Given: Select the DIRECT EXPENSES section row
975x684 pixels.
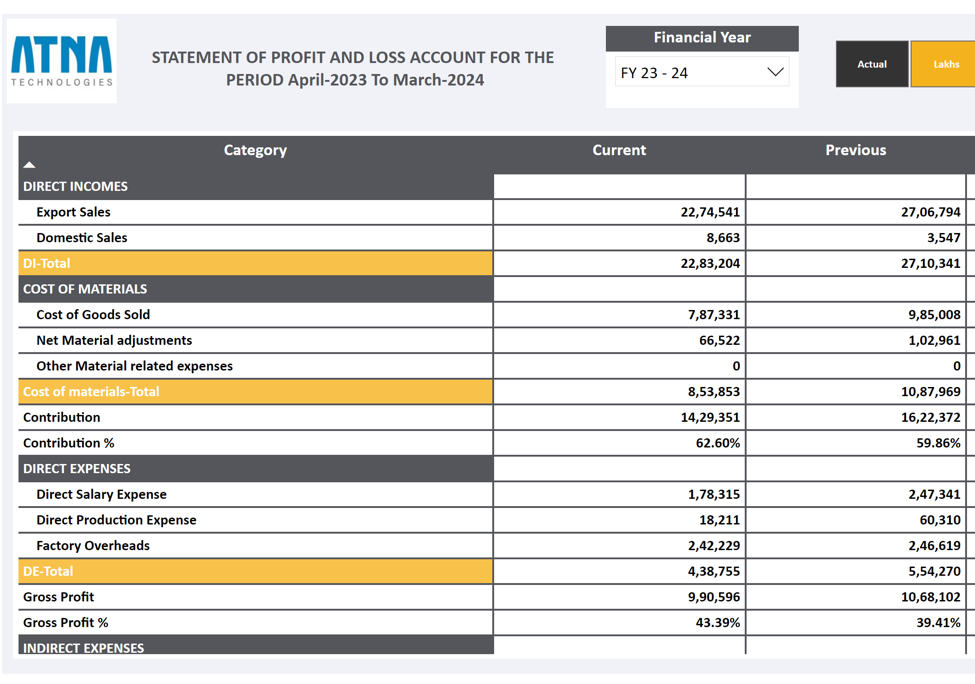Looking at the screenshot, I should point(256,469).
